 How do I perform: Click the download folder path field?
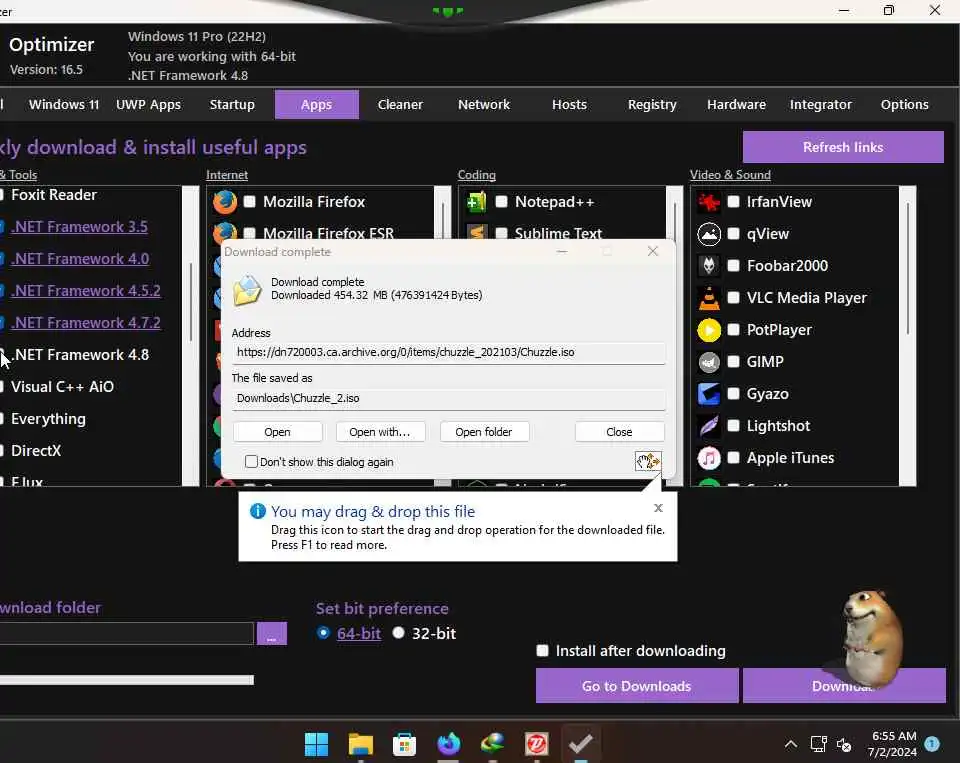[x=126, y=633]
